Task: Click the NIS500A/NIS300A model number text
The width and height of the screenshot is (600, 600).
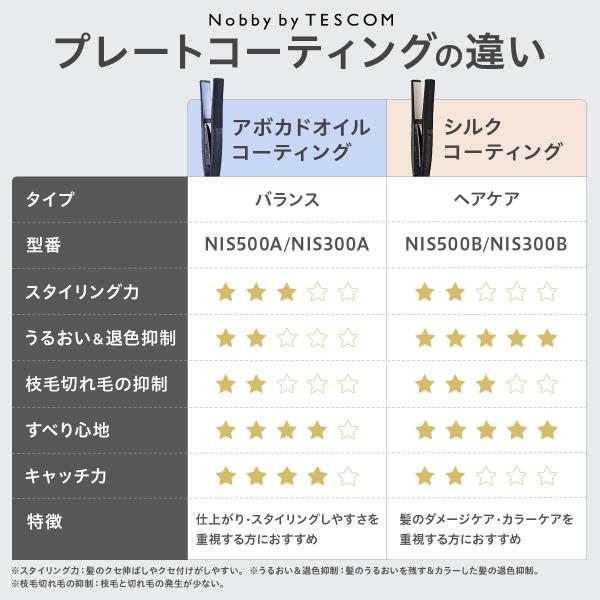Action: (x=287, y=245)
